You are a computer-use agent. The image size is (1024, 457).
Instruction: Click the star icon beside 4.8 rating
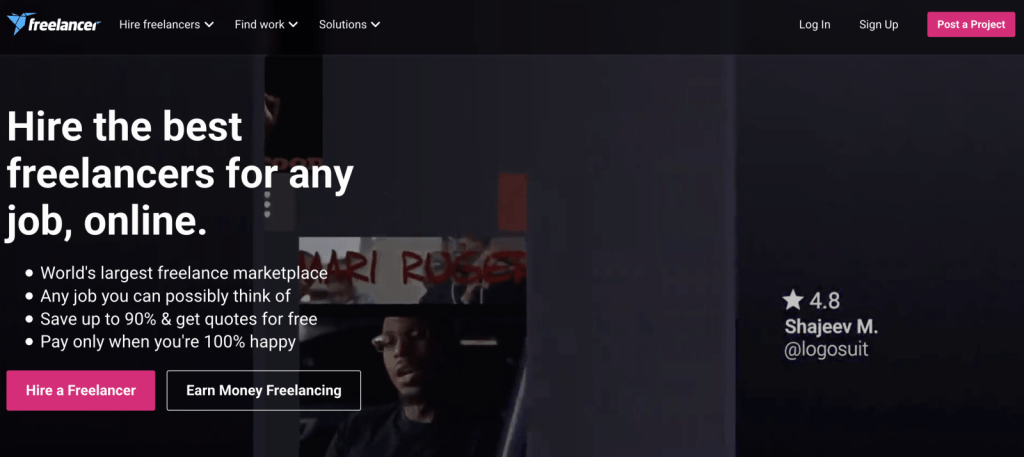tap(793, 300)
